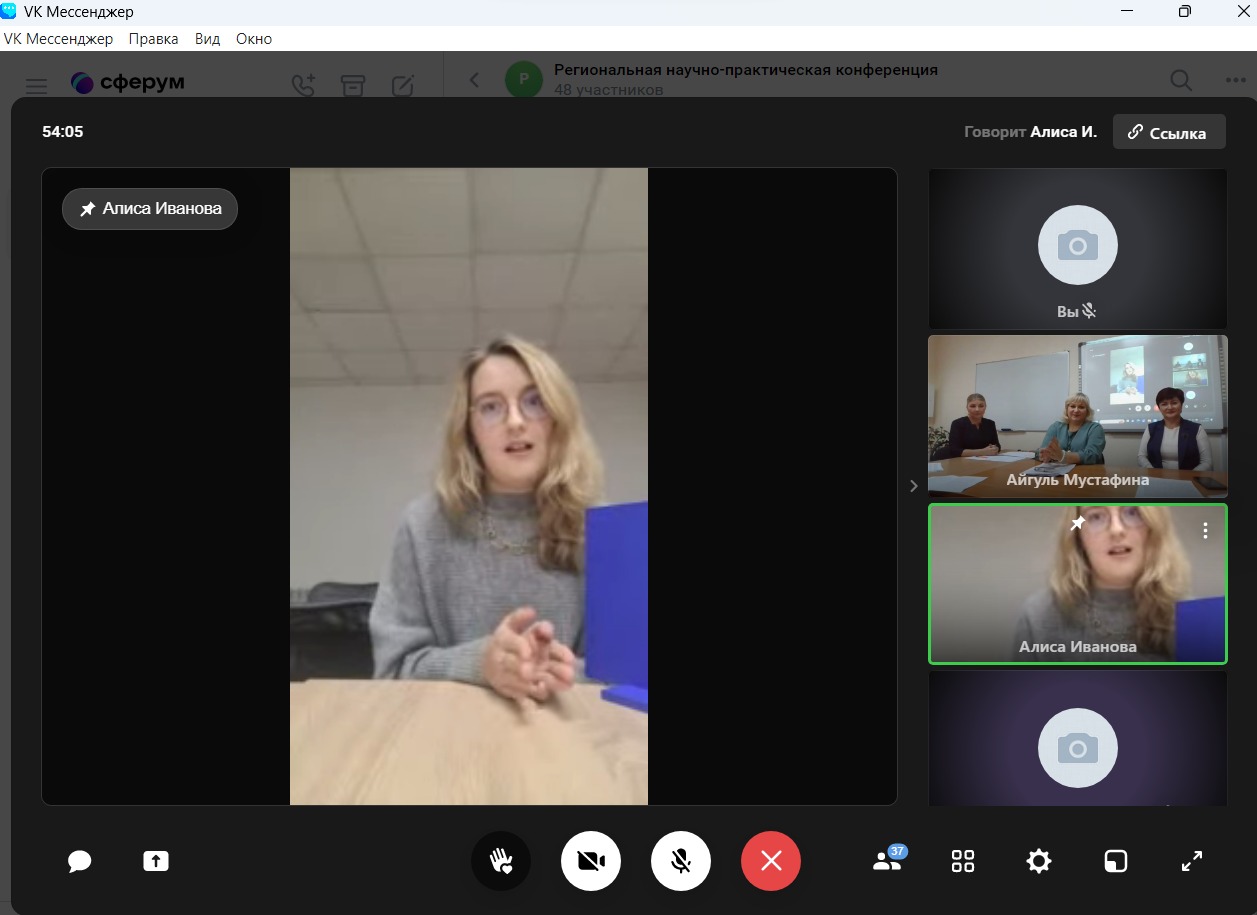Open options menu on Алиса Иванова tile
The image size is (1257, 915).
(1205, 530)
